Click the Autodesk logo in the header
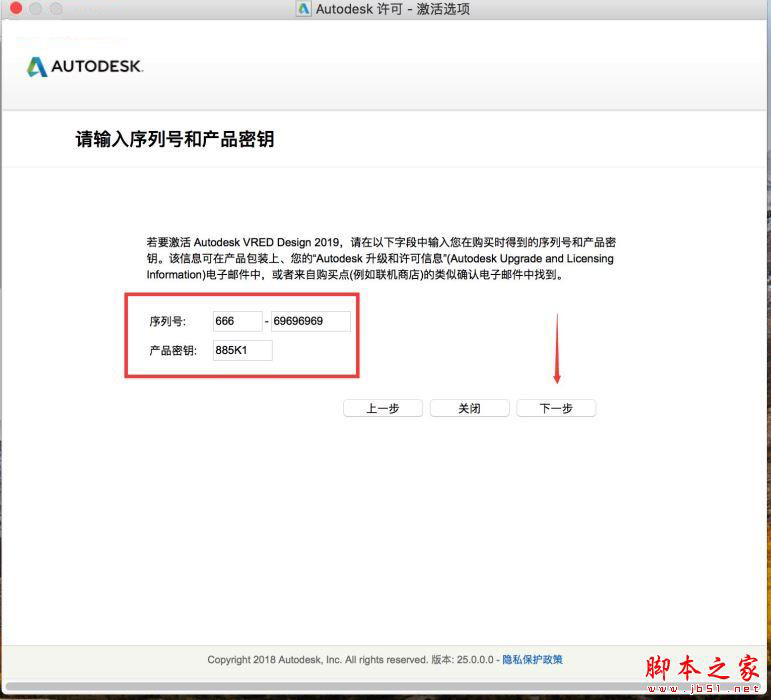This screenshot has height=700, width=771. click(85, 66)
